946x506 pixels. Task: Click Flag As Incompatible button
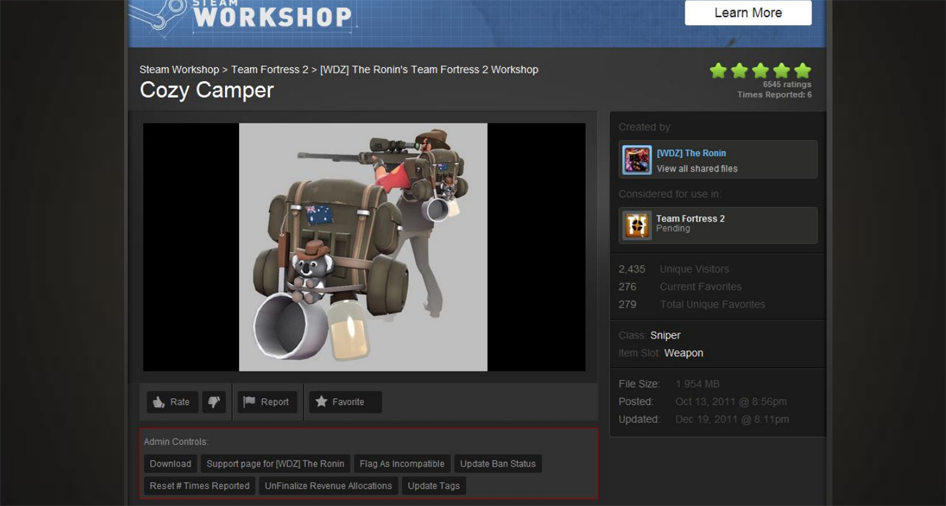(x=402, y=464)
